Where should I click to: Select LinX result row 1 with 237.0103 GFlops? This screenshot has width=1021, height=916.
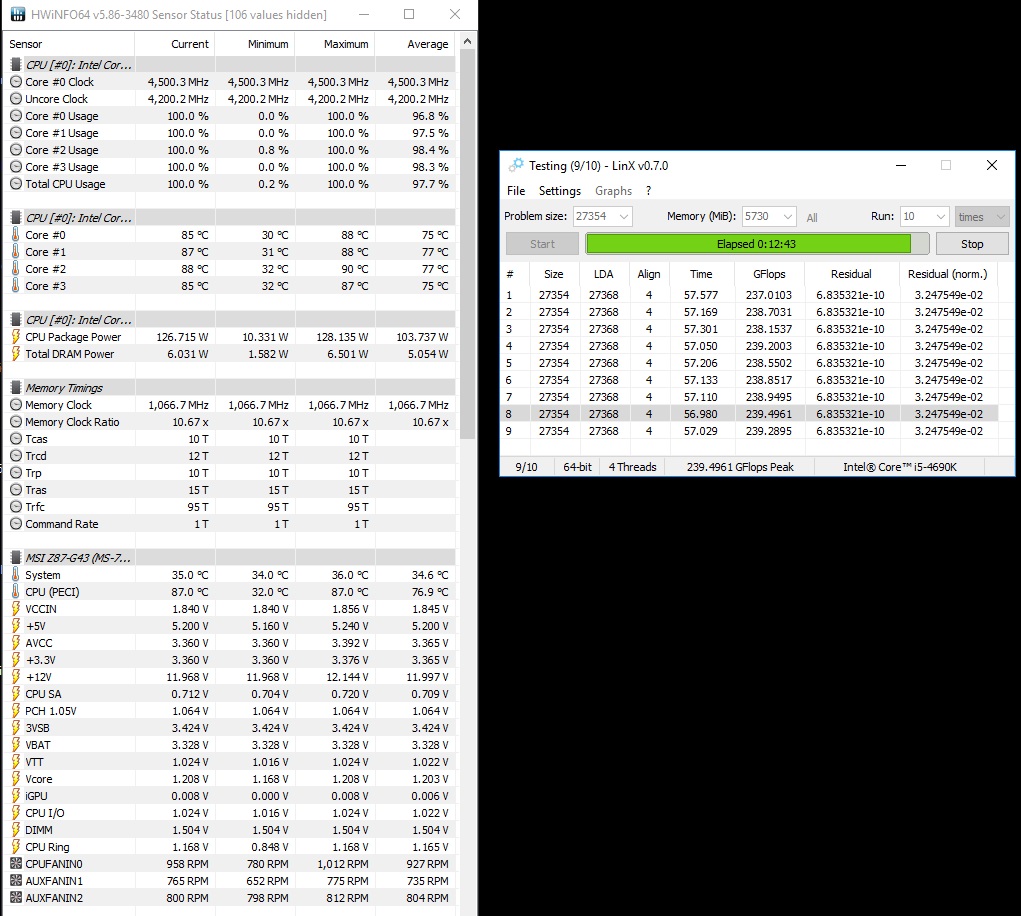click(749, 295)
